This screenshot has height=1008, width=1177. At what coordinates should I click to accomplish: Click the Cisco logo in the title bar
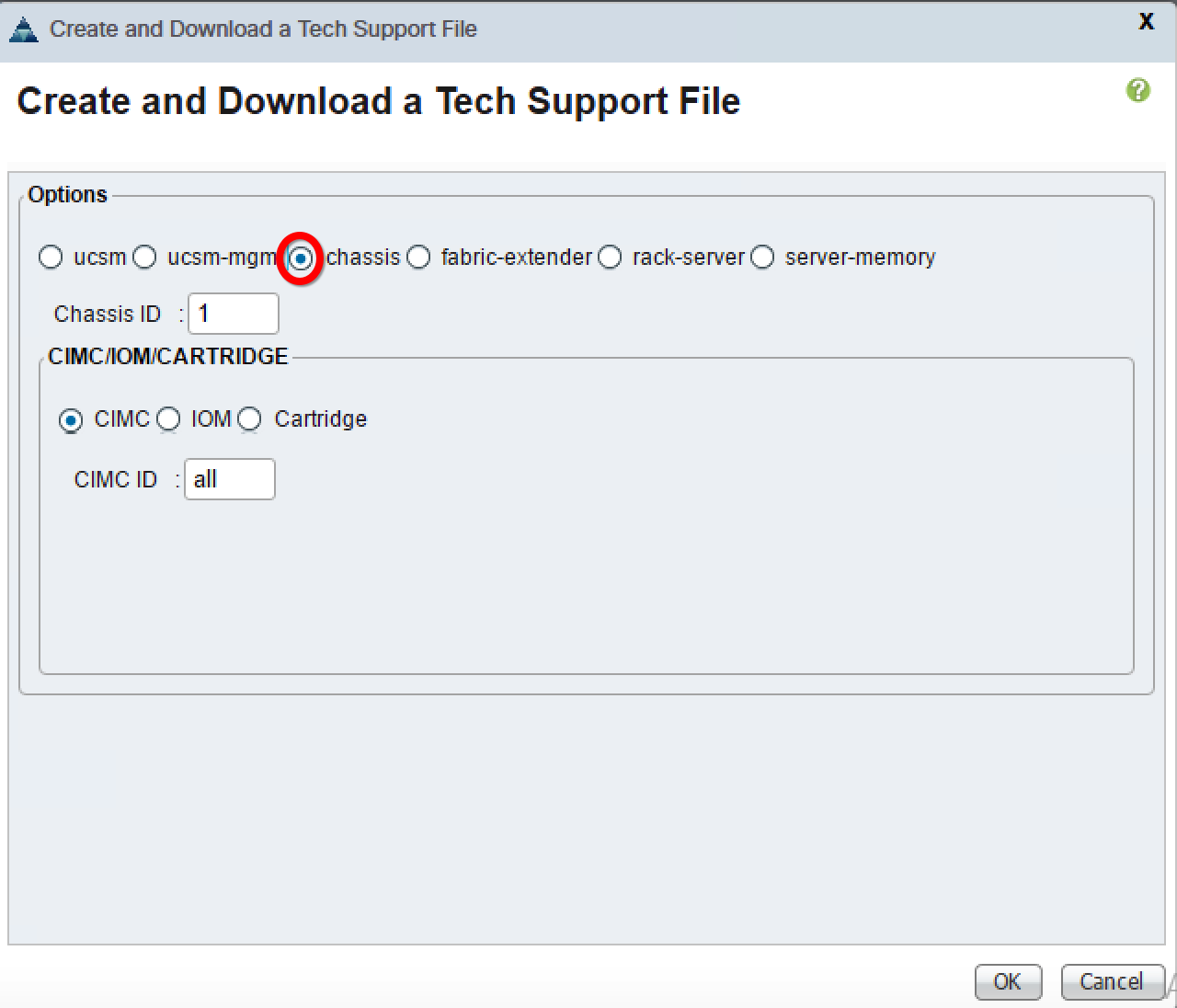[x=23, y=30]
